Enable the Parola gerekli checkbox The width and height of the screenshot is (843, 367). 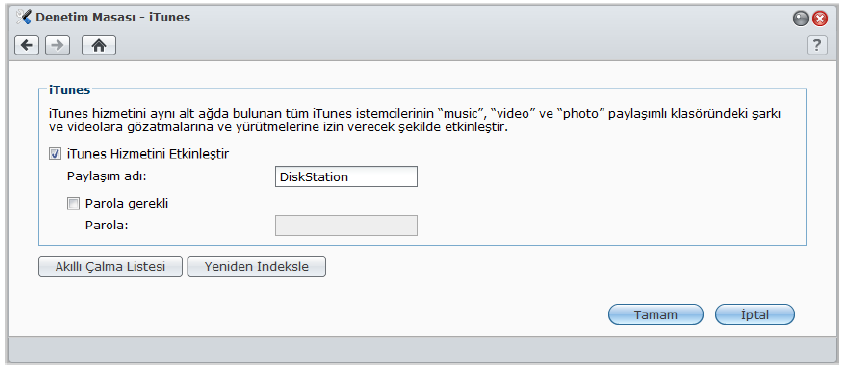[x=73, y=204]
